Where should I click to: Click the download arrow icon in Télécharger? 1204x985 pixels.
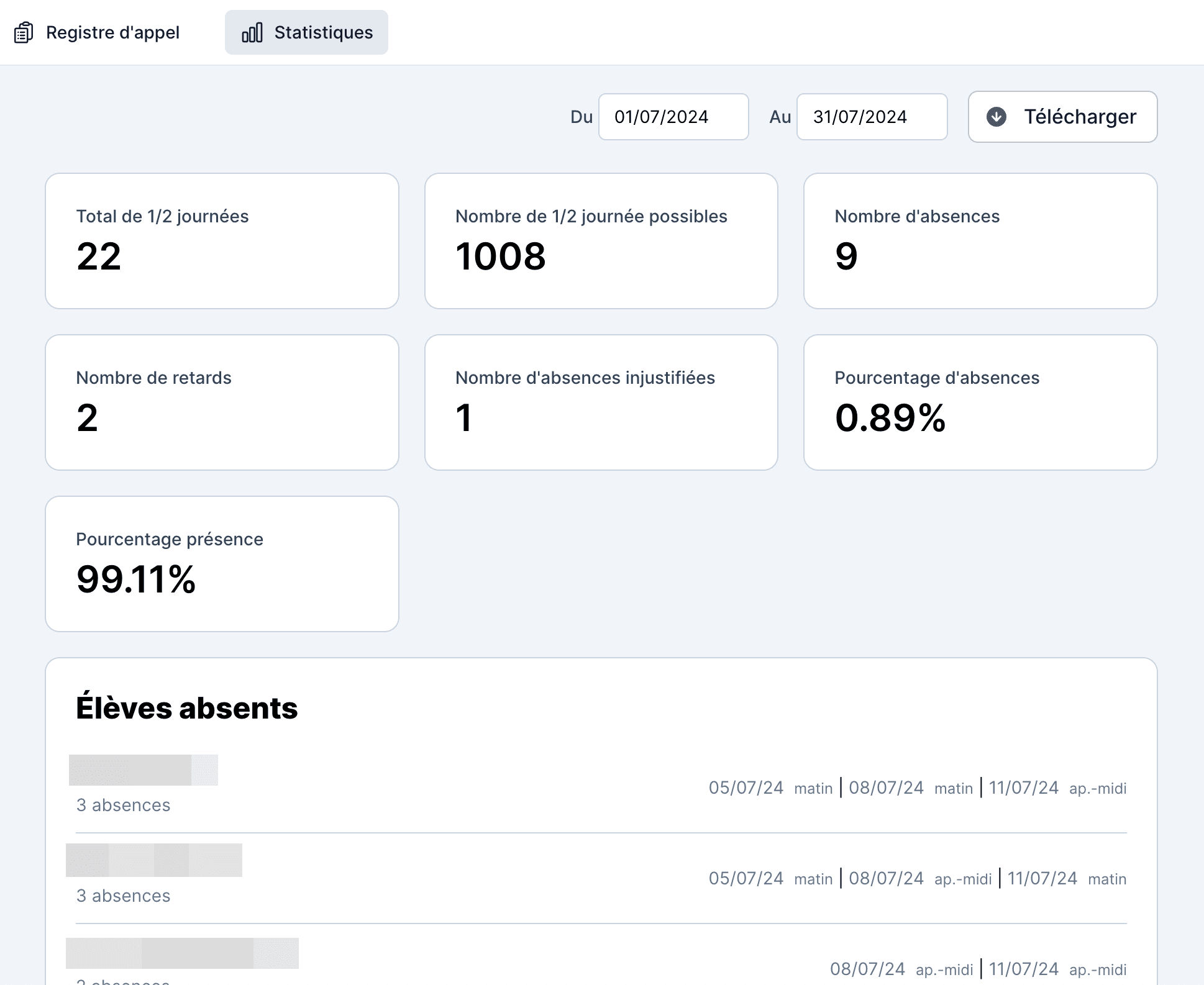[996, 117]
